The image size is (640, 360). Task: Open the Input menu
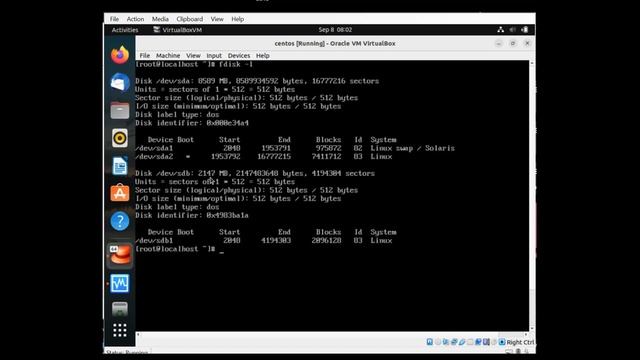tap(214, 56)
